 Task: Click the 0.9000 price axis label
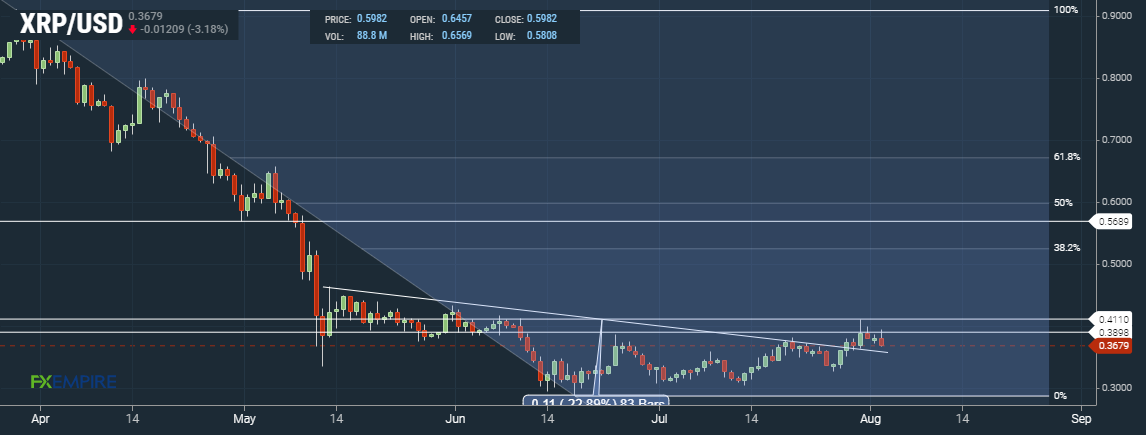click(1119, 16)
